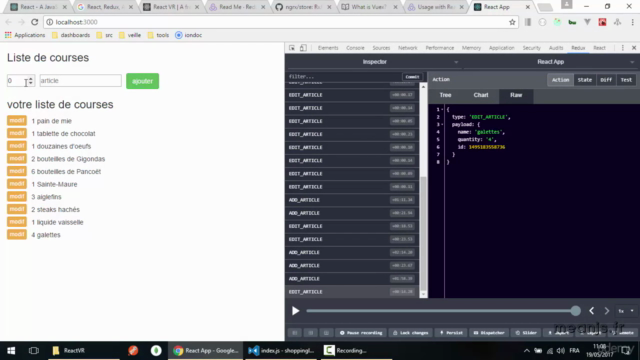Select bottom dock position icon
Screen dimensions: 640x360
coord(326,333)
